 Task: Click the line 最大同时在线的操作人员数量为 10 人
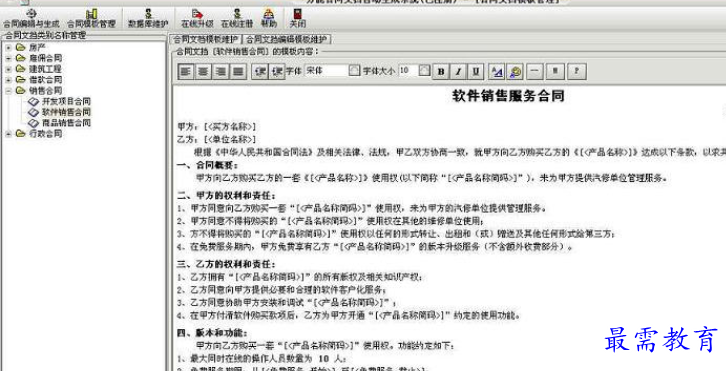(x=262, y=358)
